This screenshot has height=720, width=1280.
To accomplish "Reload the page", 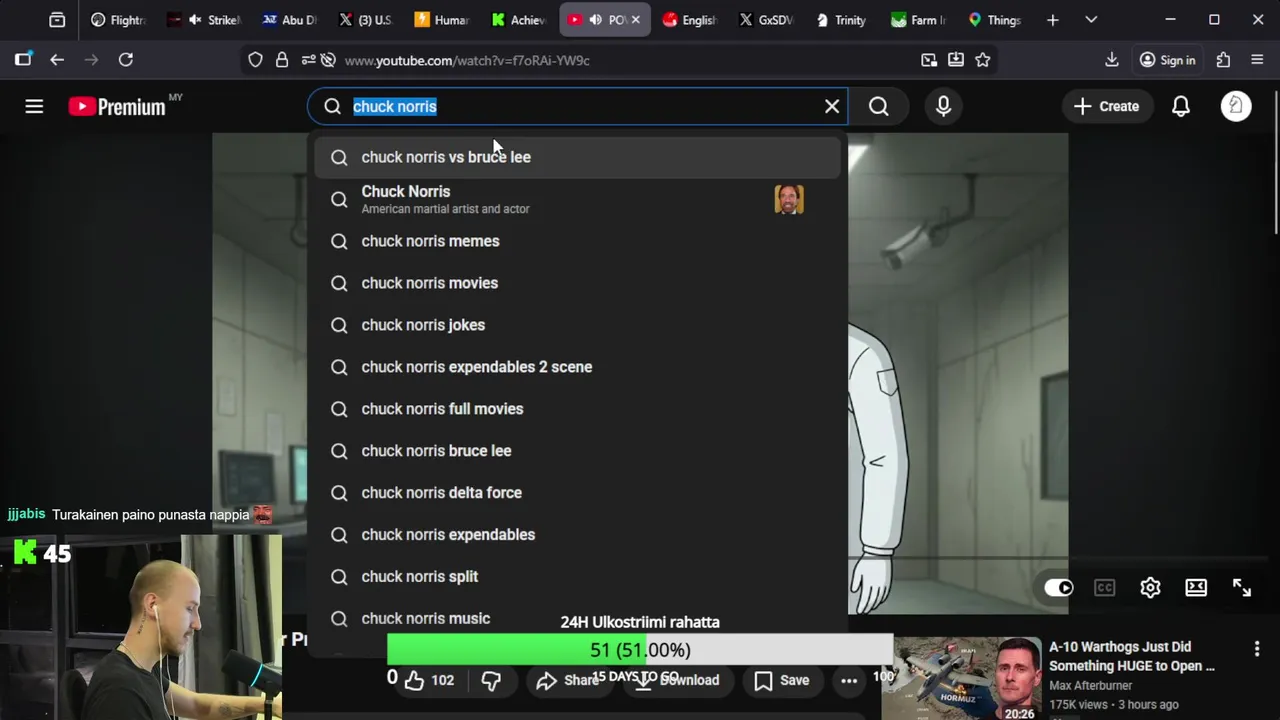I will click(126, 60).
